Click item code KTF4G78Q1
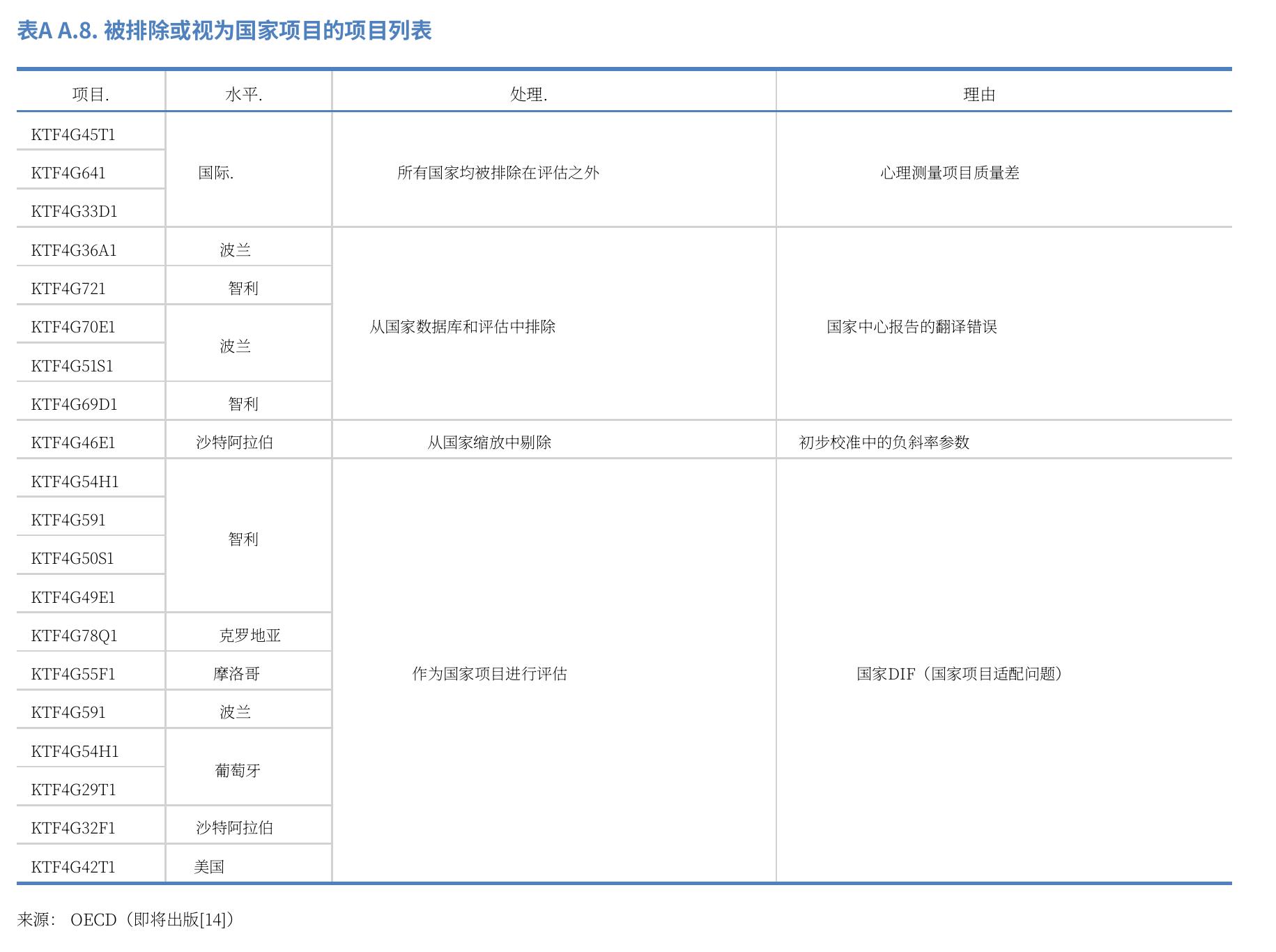The width and height of the screenshot is (1276, 952). pyautogui.click(x=75, y=636)
